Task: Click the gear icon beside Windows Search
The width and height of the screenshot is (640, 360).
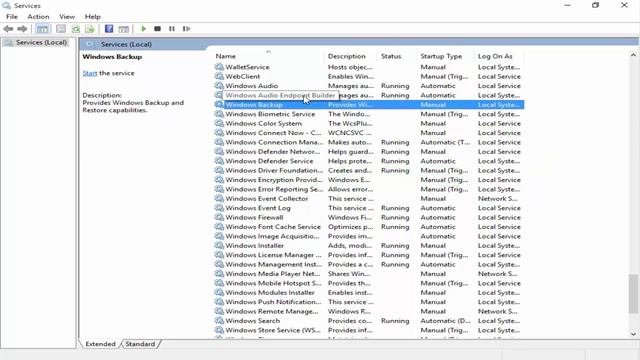Action: [219, 320]
